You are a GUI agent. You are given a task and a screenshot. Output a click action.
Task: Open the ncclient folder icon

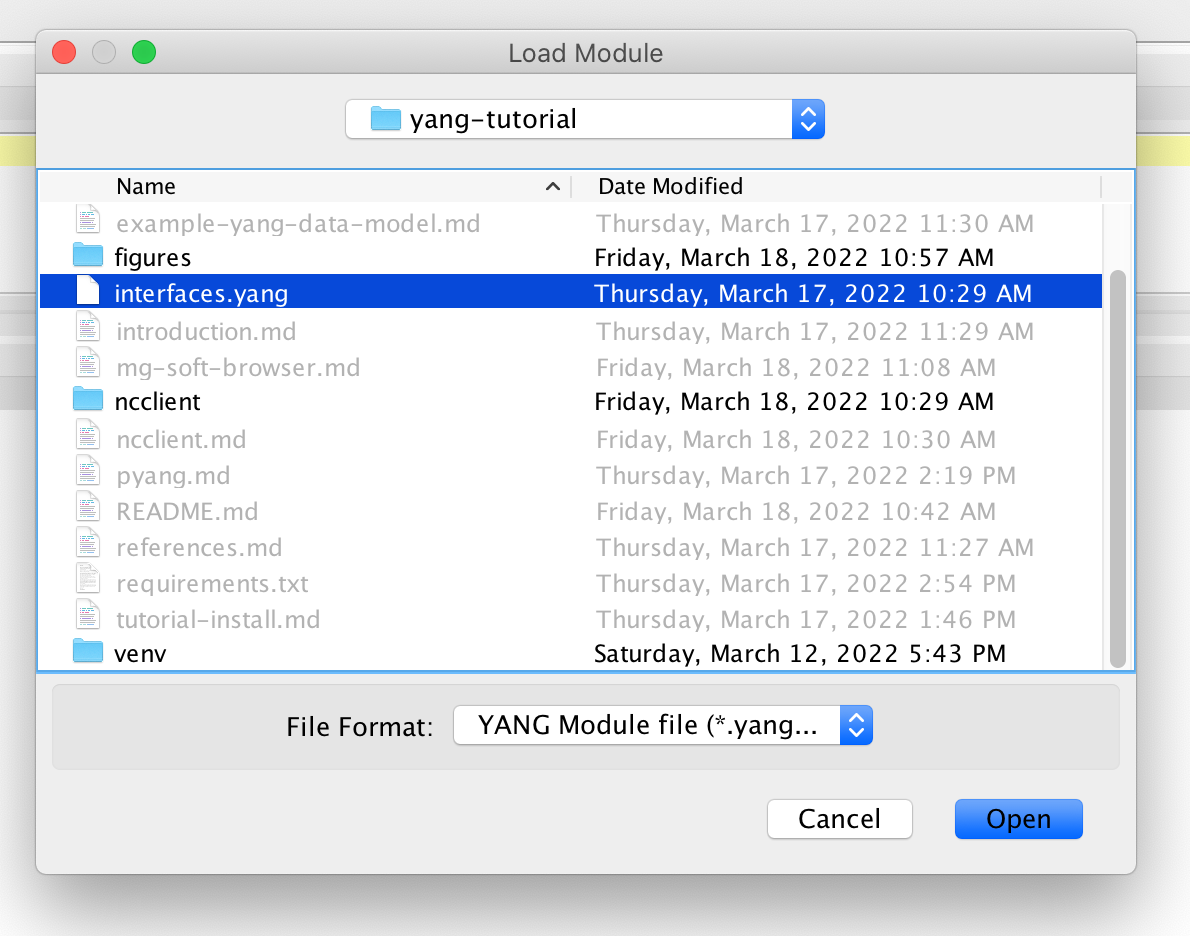pyautogui.click(x=88, y=401)
